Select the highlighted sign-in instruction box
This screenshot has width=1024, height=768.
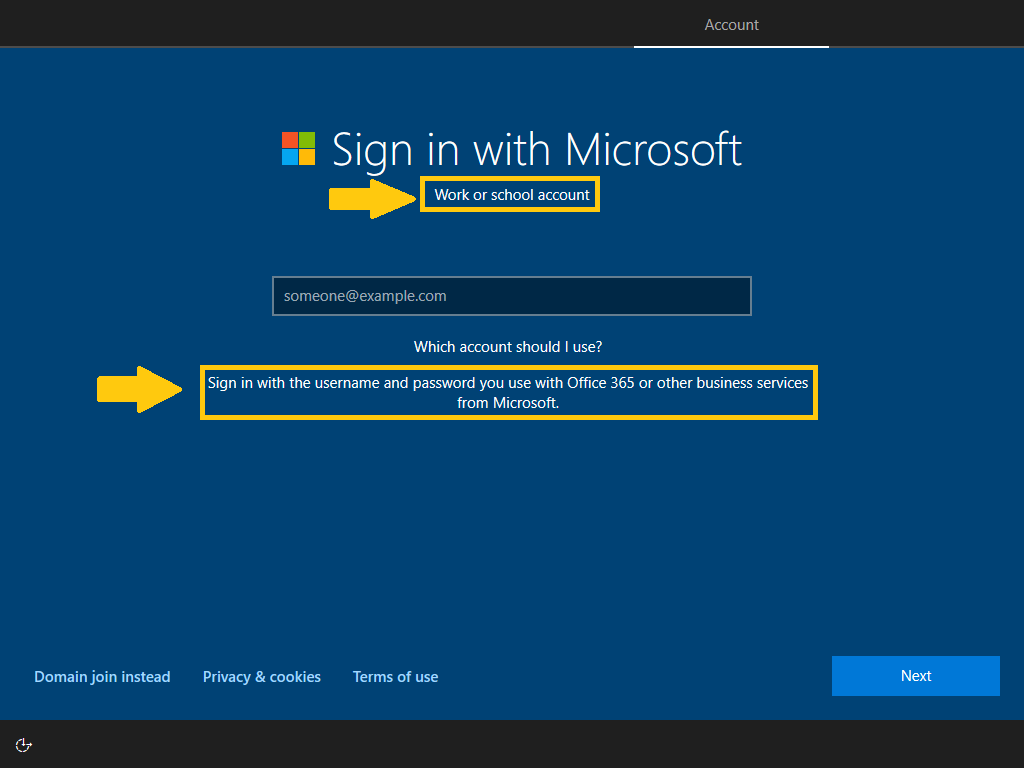pyautogui.click(x=509, y=392)
